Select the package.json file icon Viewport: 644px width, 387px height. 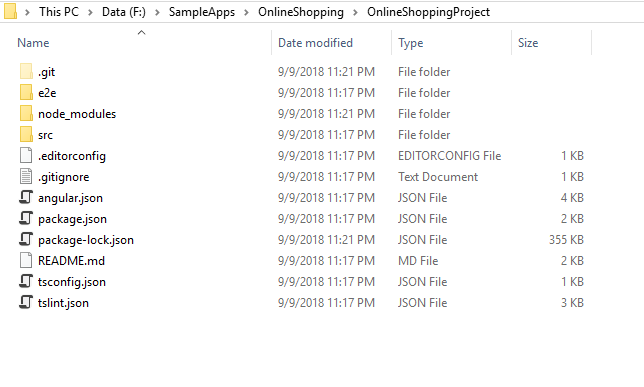click(26, 218)
